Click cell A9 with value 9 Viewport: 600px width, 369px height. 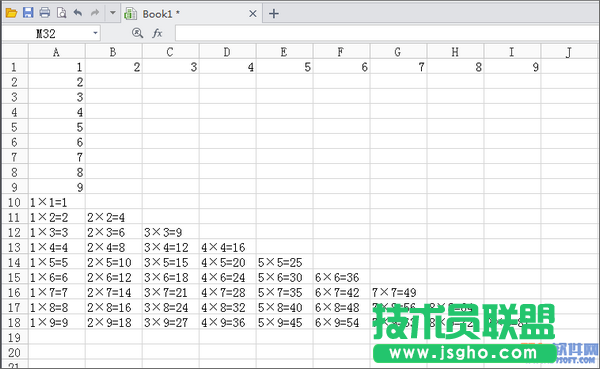(57, 187)
